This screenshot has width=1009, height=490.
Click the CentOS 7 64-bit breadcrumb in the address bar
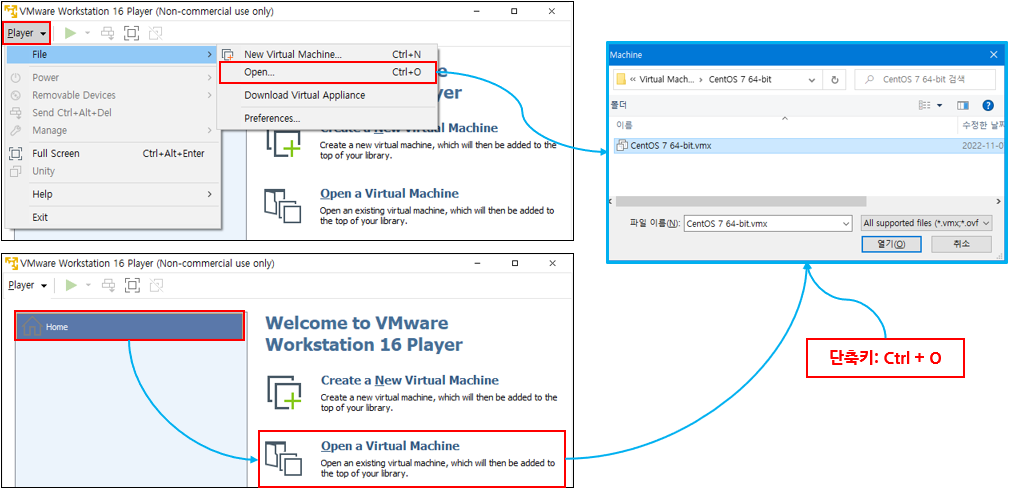coord(740,79)
